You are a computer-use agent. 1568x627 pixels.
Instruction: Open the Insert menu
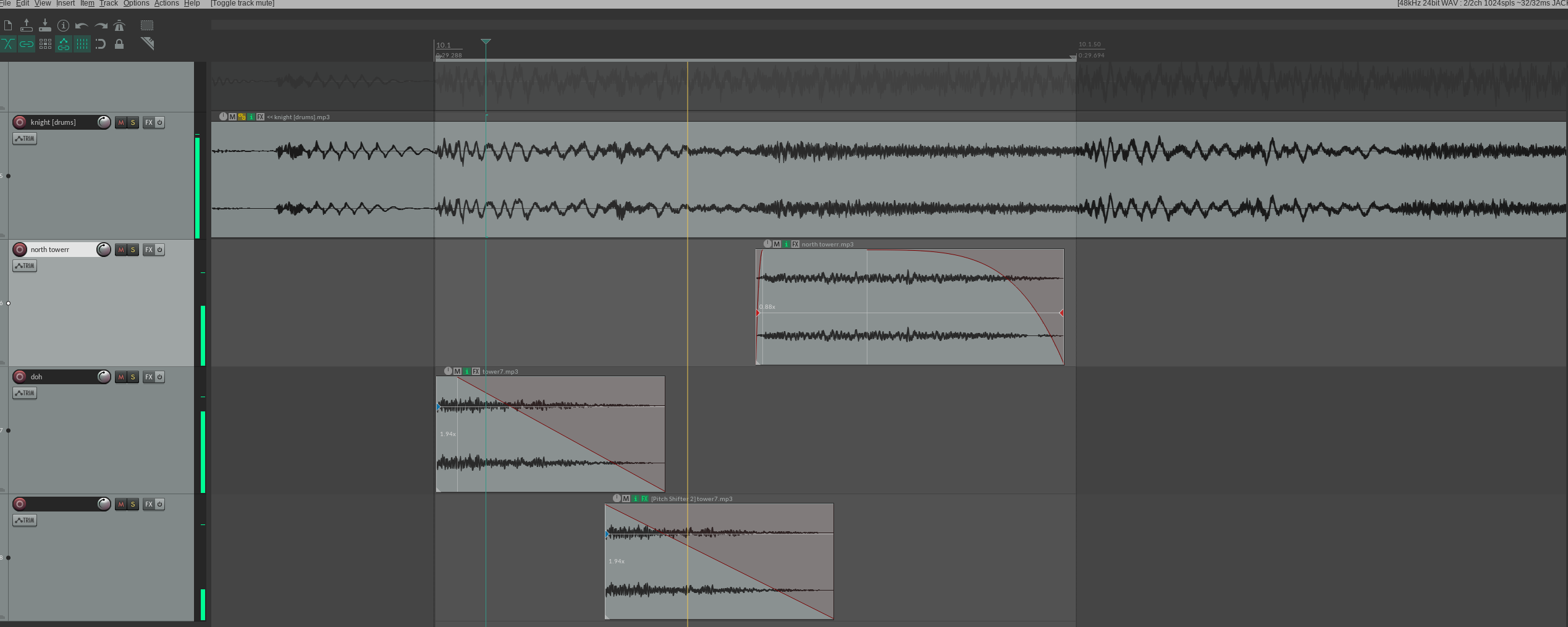coord(65,4)
